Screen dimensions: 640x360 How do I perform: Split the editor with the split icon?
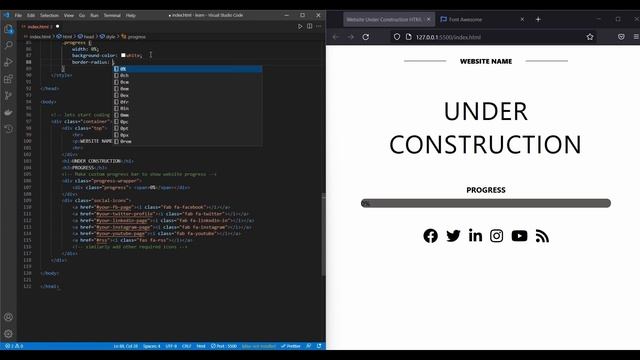309,26
